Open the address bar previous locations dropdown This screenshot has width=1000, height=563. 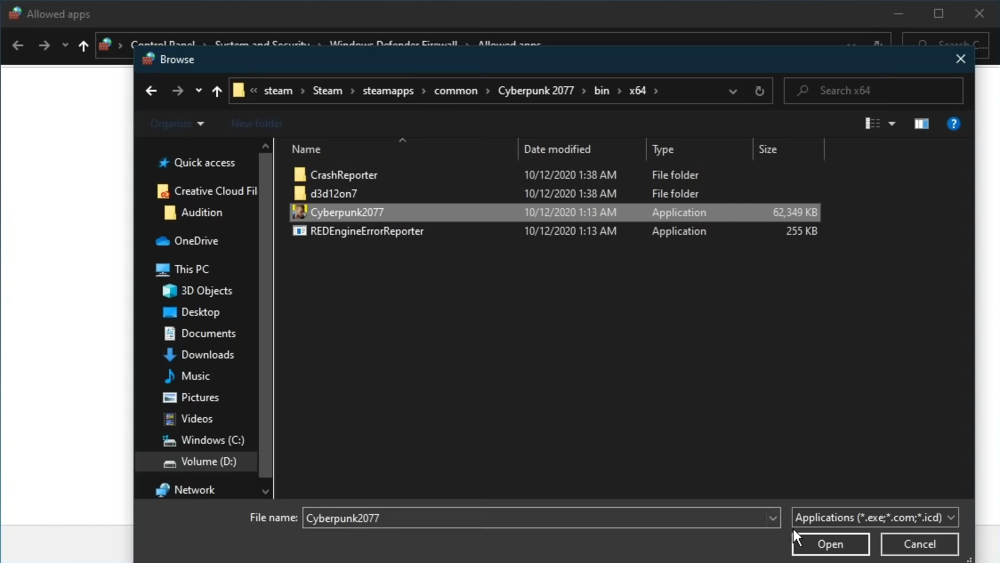[733, 91]
